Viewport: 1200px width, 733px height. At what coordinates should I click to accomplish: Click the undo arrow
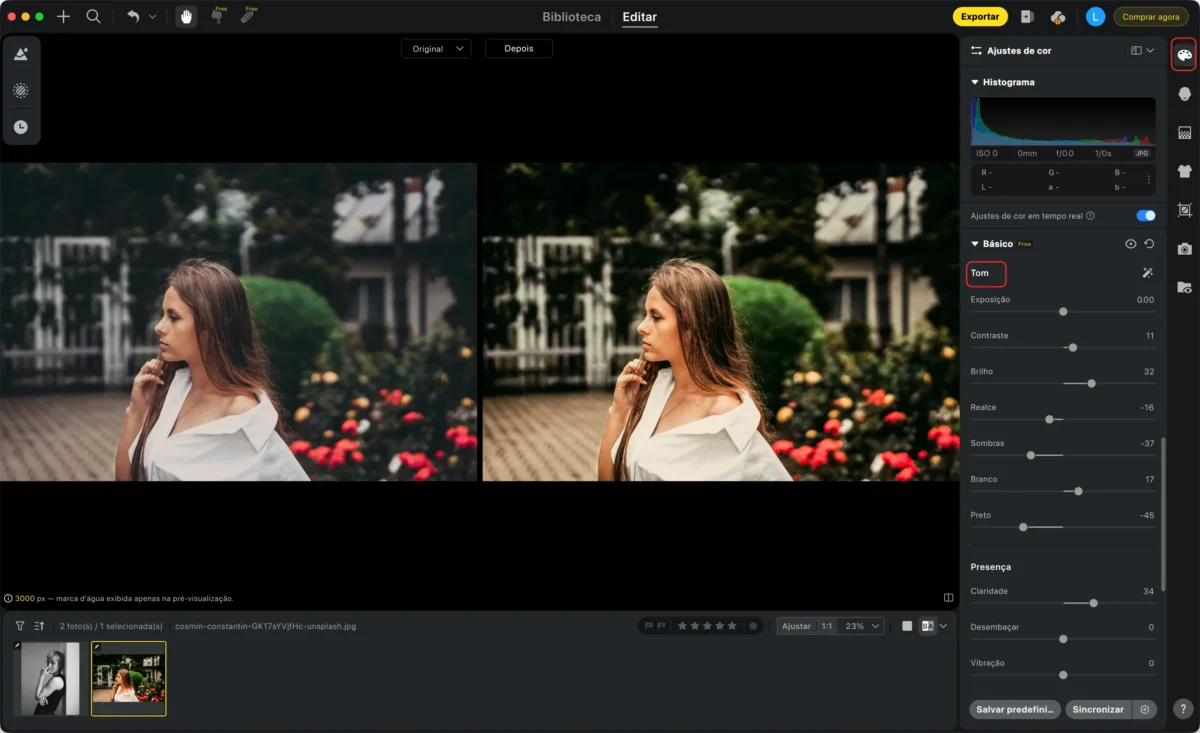tap(133, 17)
